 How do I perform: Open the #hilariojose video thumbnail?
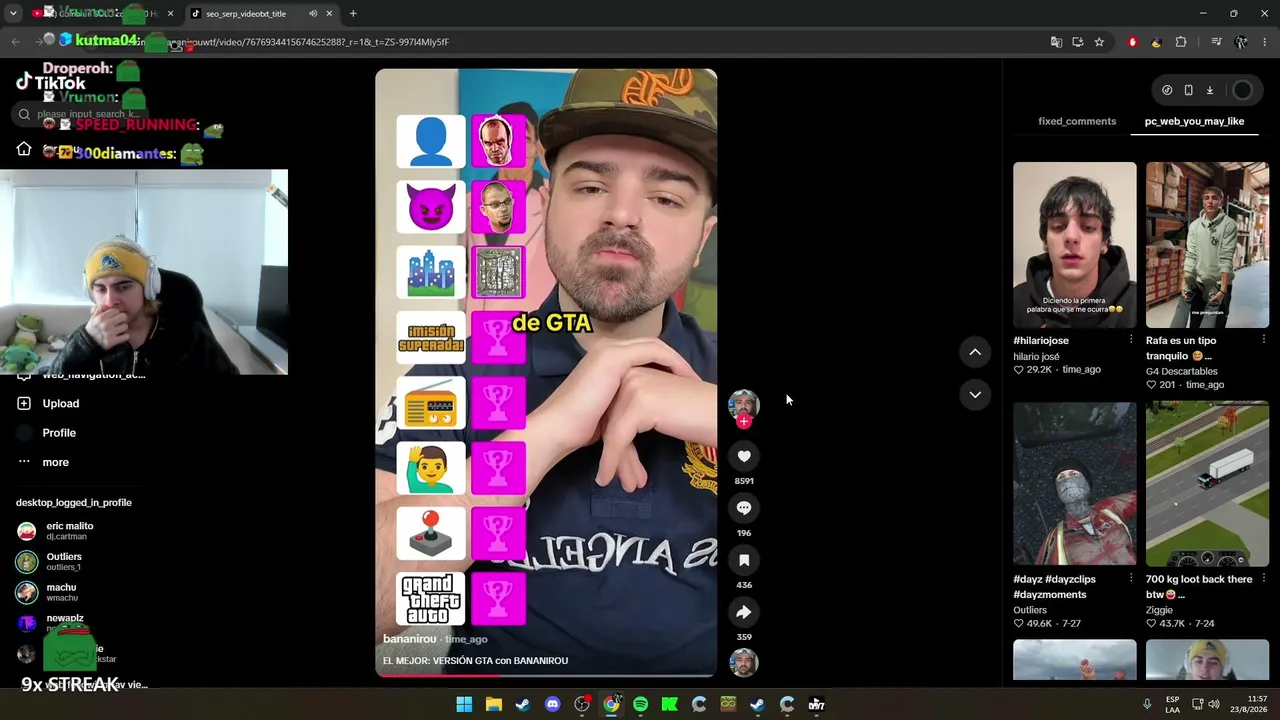pyautogui.click(x=1074, y=245)
